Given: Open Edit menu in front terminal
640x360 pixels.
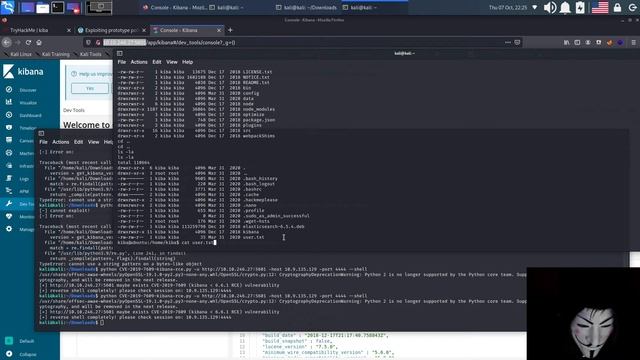Looking at the screenshot, I should (157, 62).
